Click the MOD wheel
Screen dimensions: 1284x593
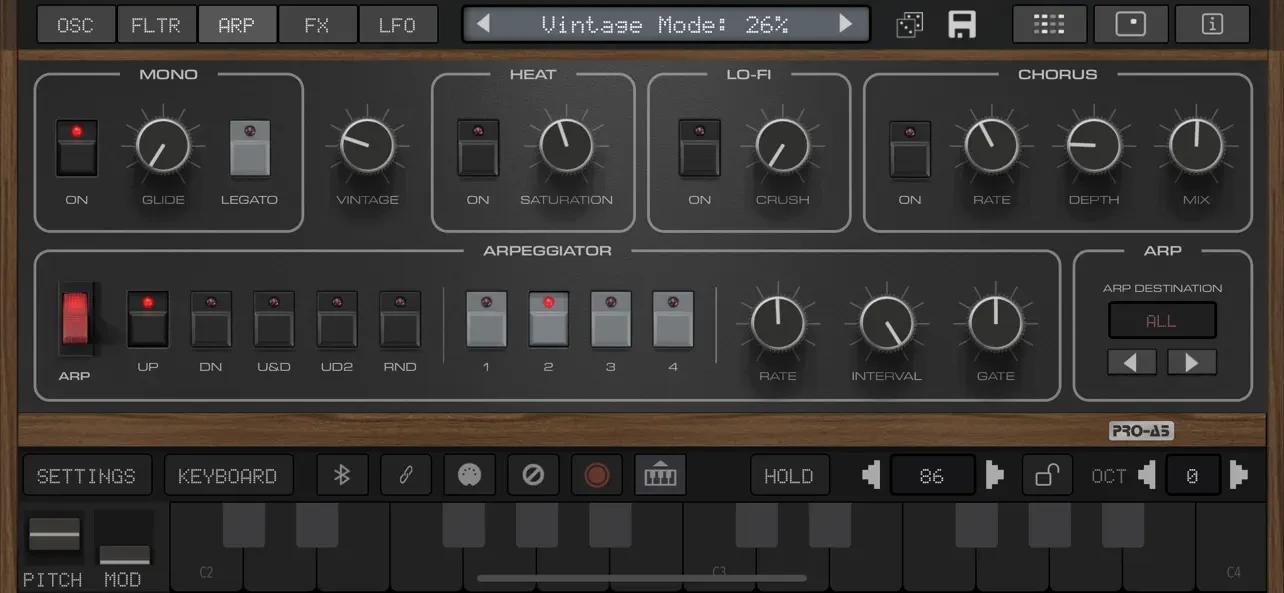pos(124,537)
